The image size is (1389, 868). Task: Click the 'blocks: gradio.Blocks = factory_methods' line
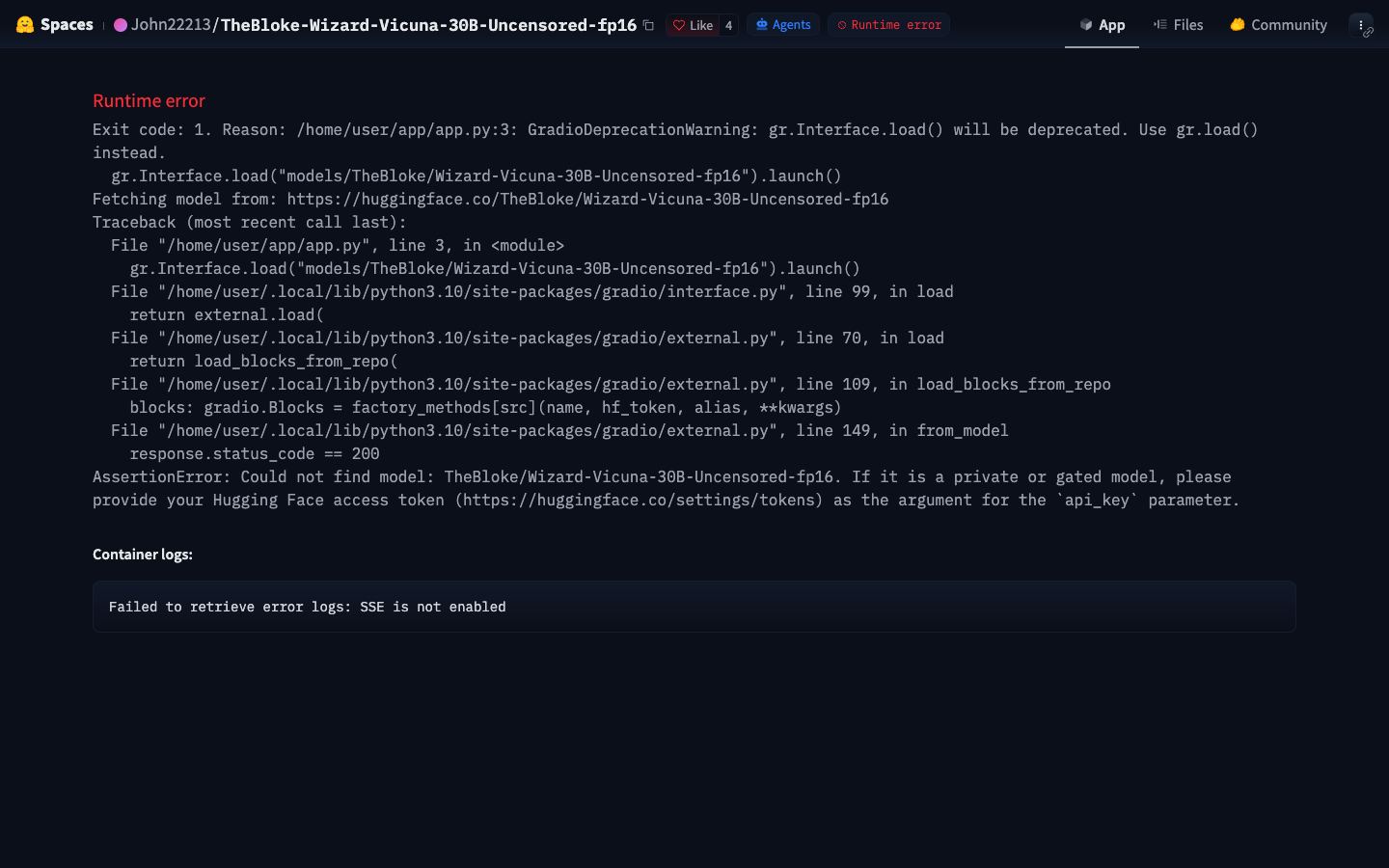(x=485, y=407)
